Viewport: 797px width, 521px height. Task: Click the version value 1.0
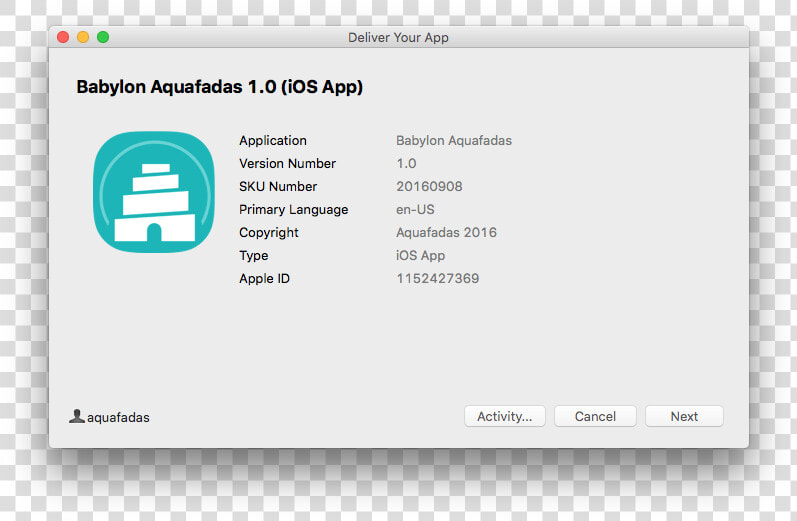pos(406,163)
